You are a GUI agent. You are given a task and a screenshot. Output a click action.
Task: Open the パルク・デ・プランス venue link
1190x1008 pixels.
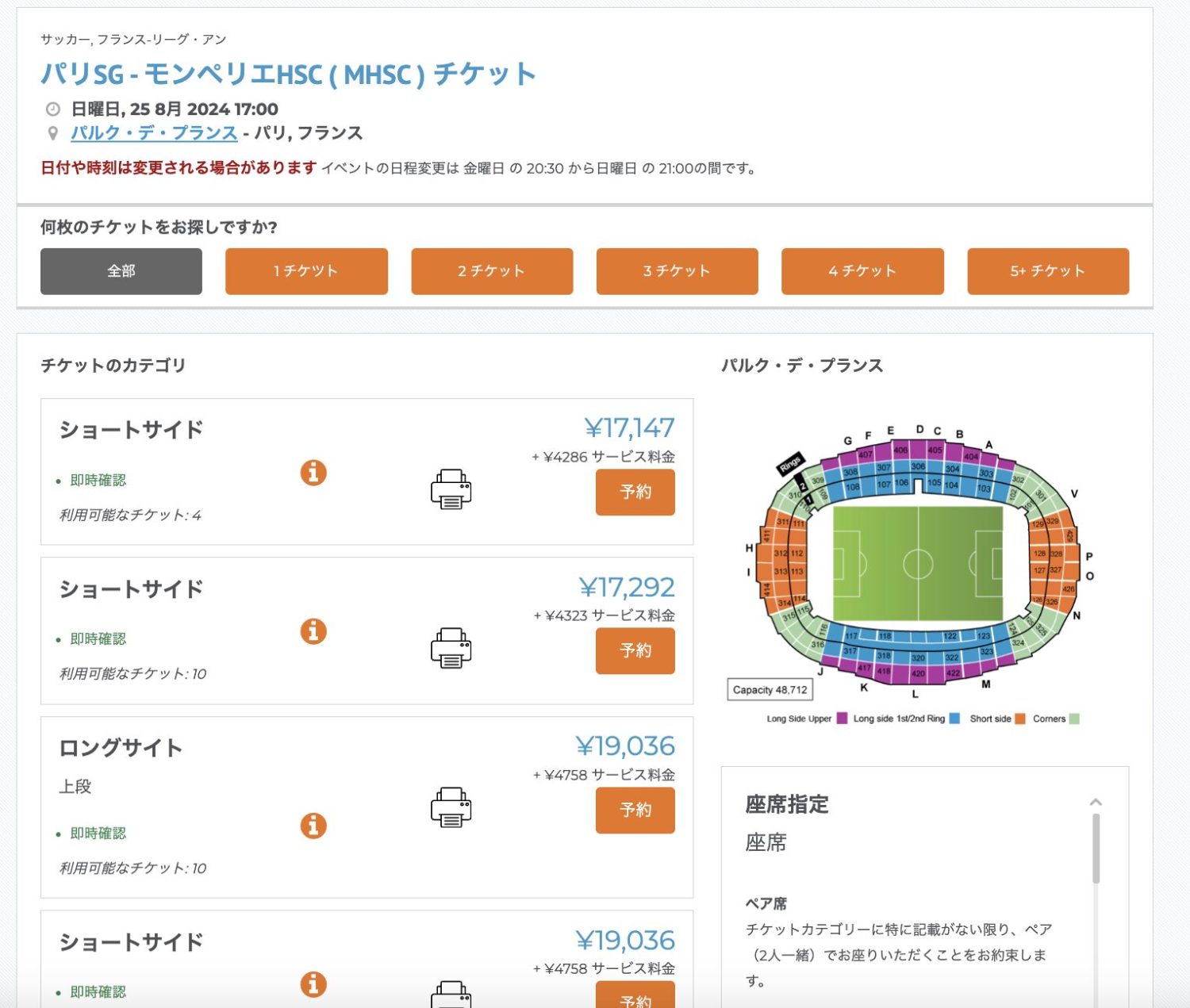[154, 133]
